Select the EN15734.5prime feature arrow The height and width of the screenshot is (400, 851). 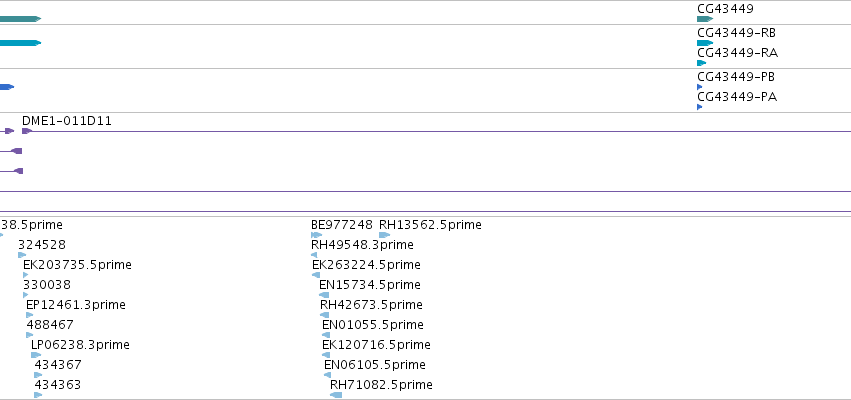[324, 295]
